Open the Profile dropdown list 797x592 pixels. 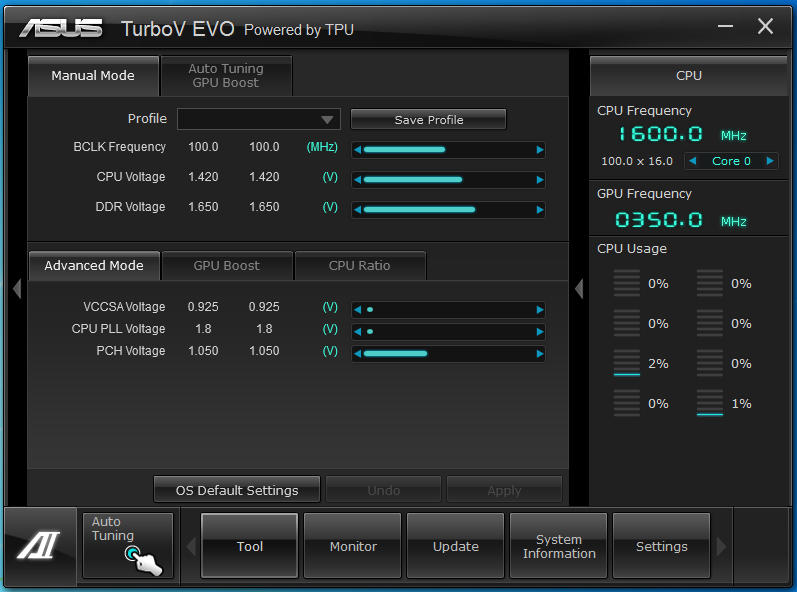(x=259, y=119)
